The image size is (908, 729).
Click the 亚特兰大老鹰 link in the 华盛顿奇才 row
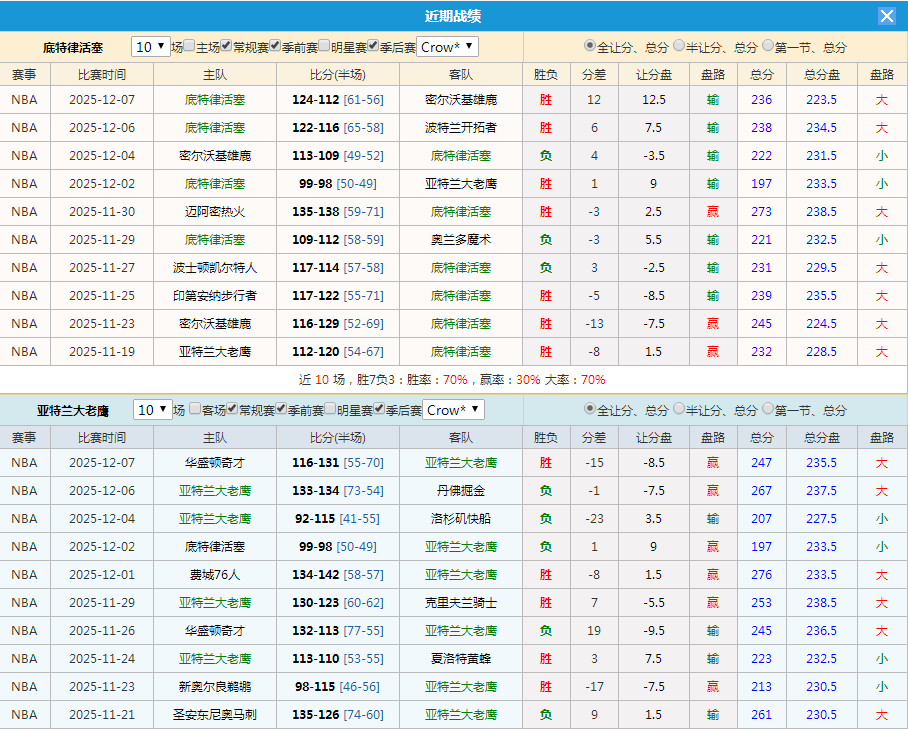pyautogui.click(x=462, y=463)
